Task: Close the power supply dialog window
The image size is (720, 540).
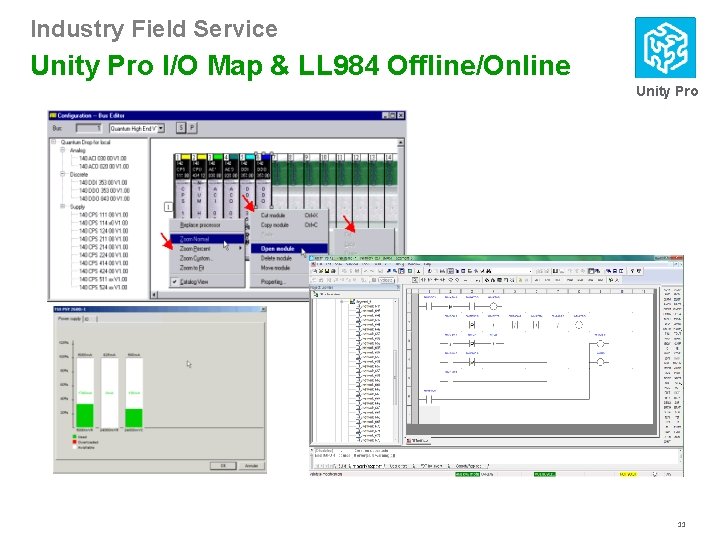Action: [263, 309]
